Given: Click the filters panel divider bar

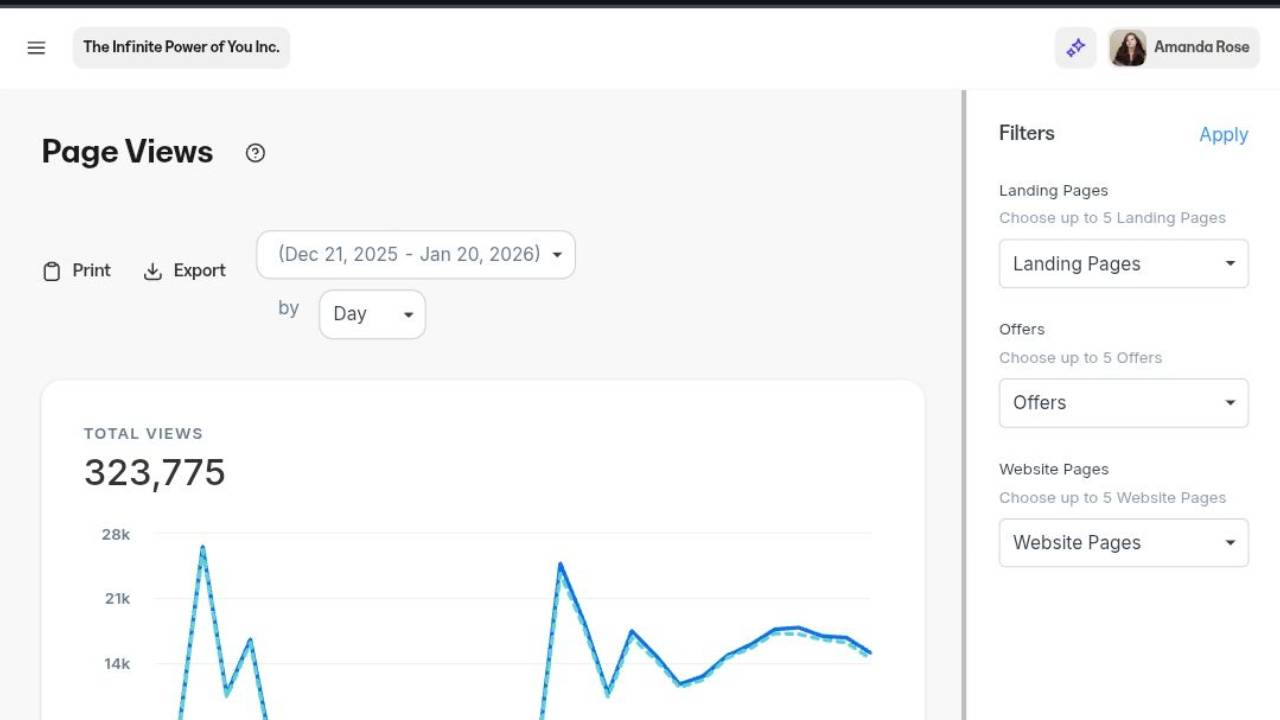Looking at the screenshot, I should coord(964,400).
